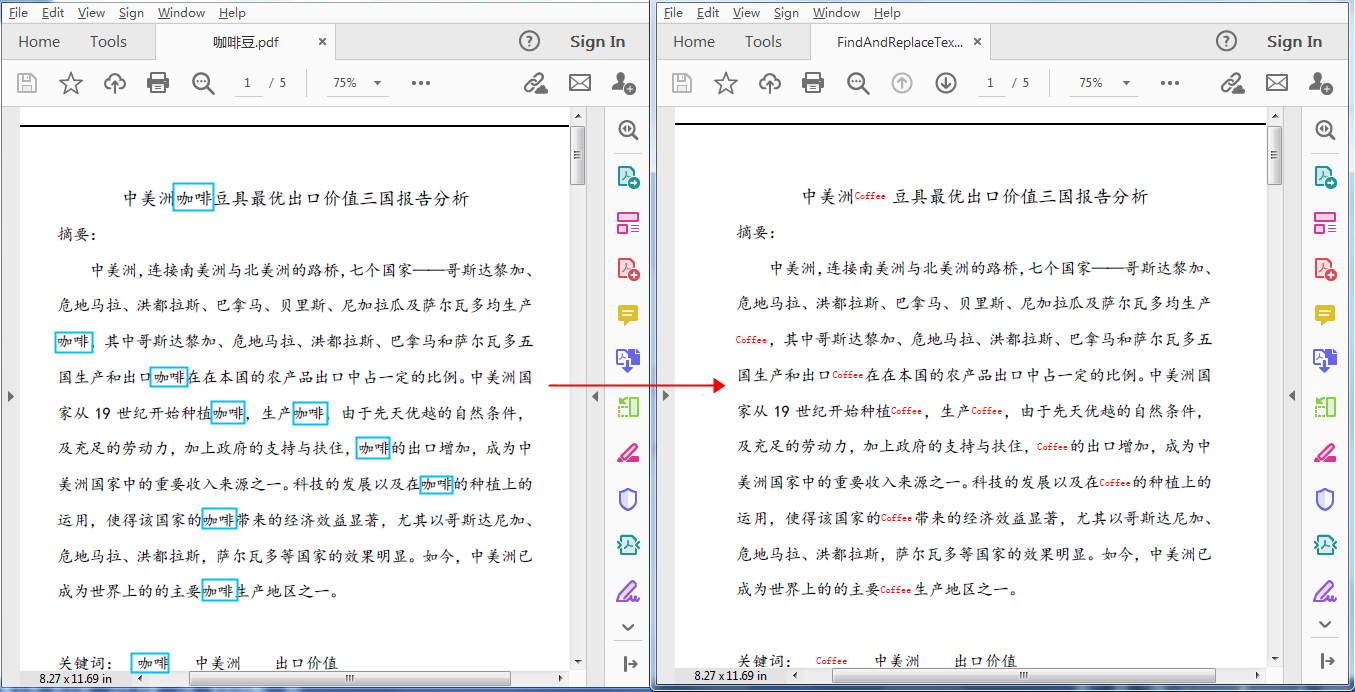Select the FindAndReplaceTex... document tab

900,42
